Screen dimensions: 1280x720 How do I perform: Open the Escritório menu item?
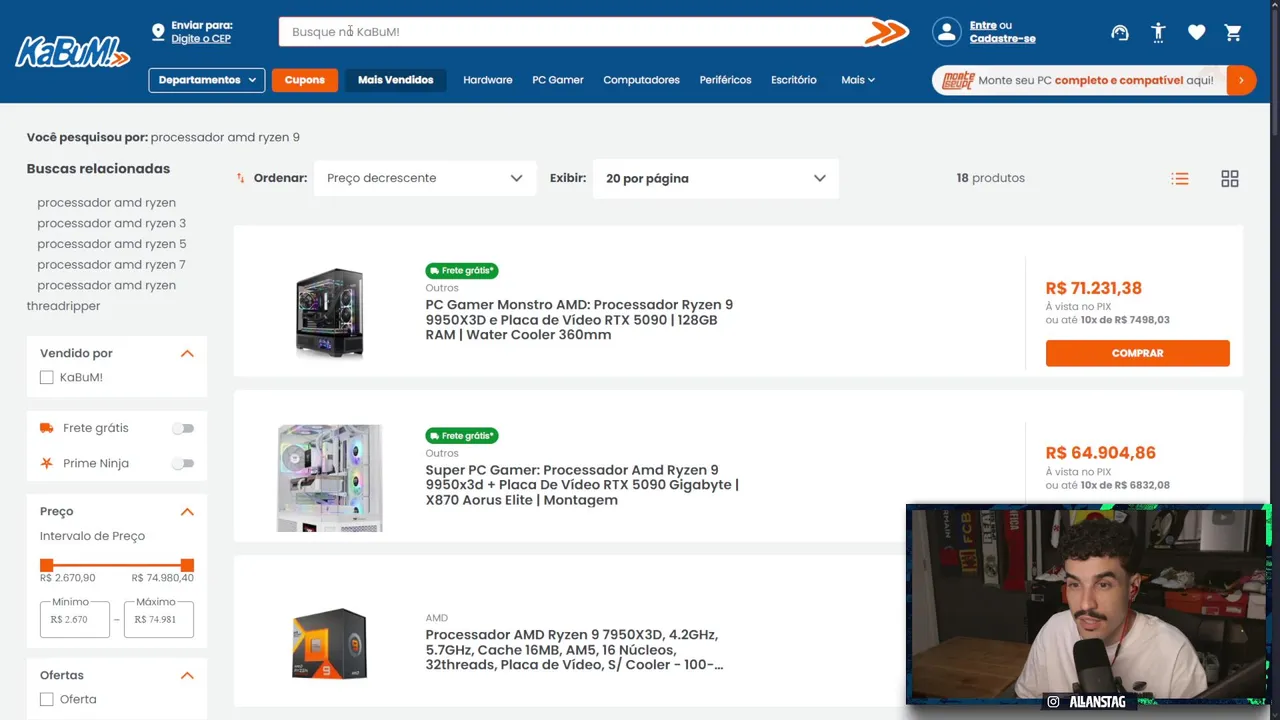(794, 80)
